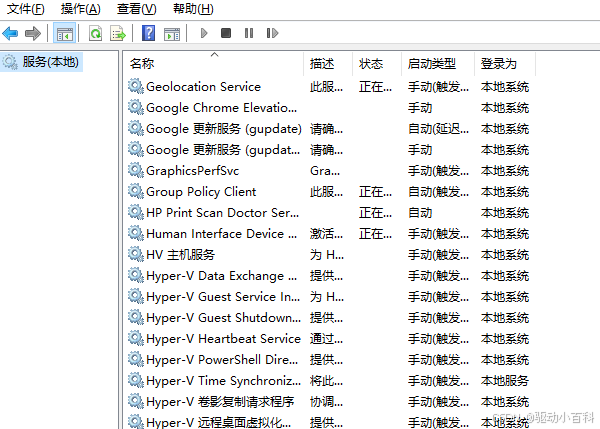Click gear icon beside Hyper-V 卷影复制请求程序

(x=135, y=401)
